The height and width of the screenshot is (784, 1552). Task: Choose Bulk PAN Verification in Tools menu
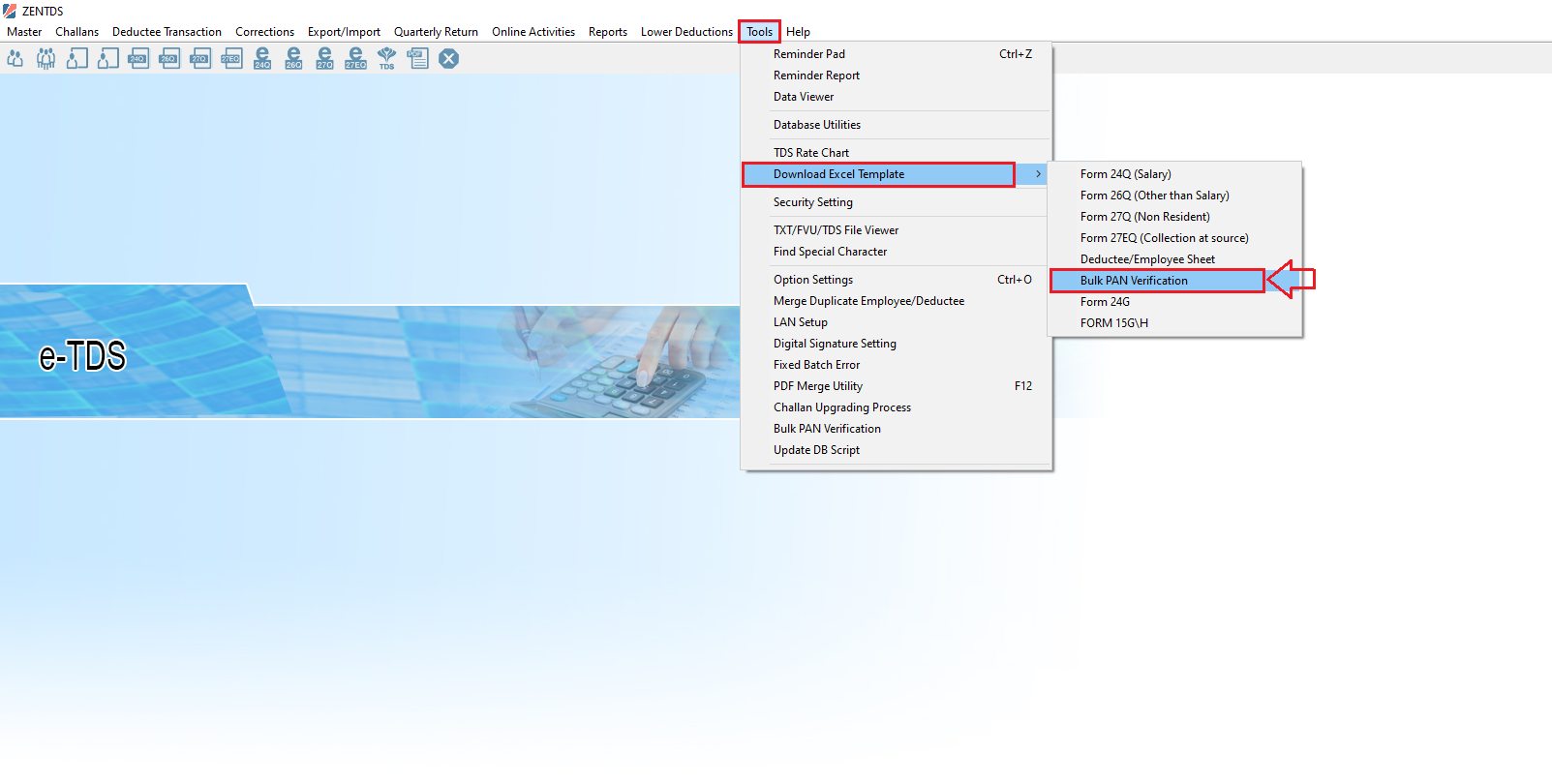pos(897,429)
